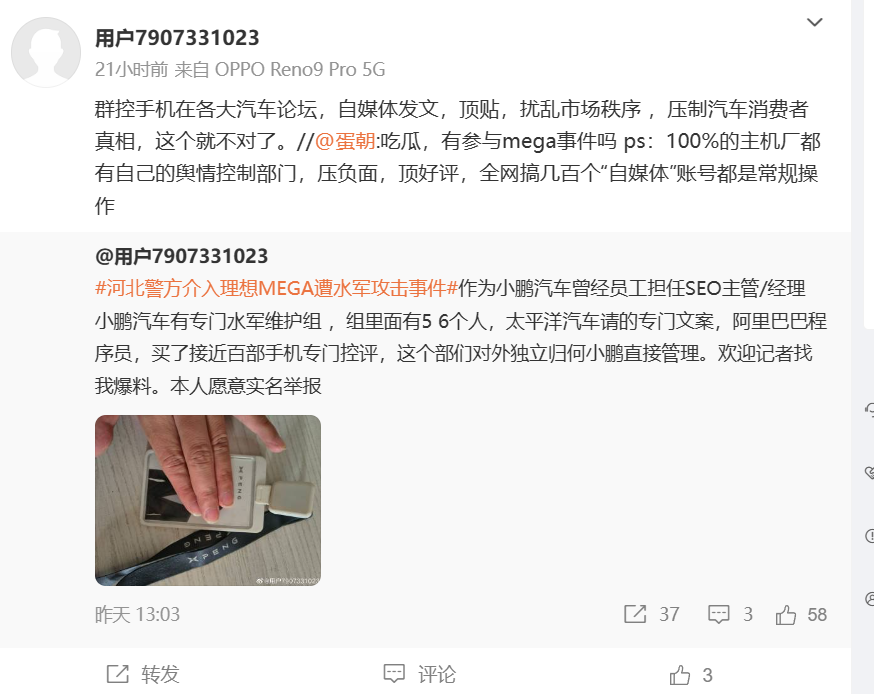Click the OPPO Reno9 Pro 5G source text
The height and width of the screenshot is (694, 874).
pos(300,69)
